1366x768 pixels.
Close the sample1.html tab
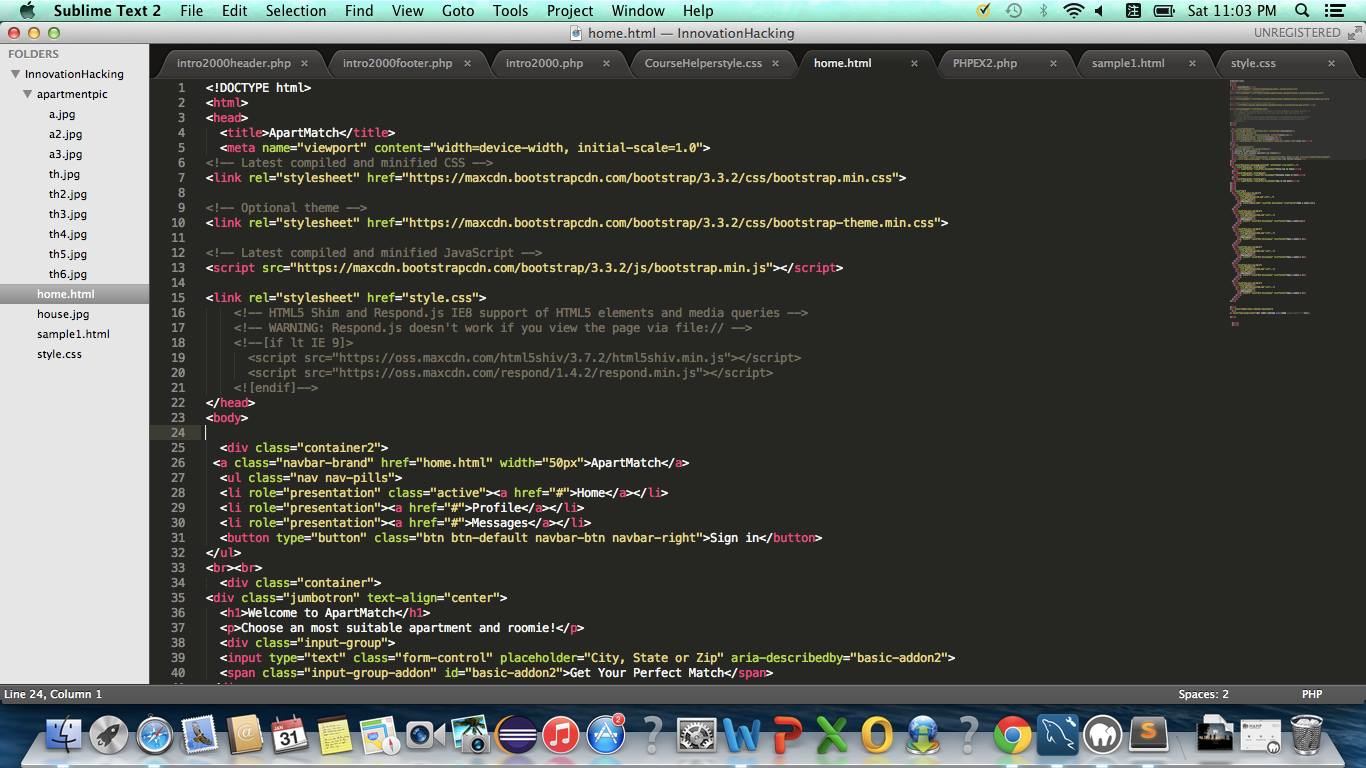pyautogui.click(x=1192, y=63)
